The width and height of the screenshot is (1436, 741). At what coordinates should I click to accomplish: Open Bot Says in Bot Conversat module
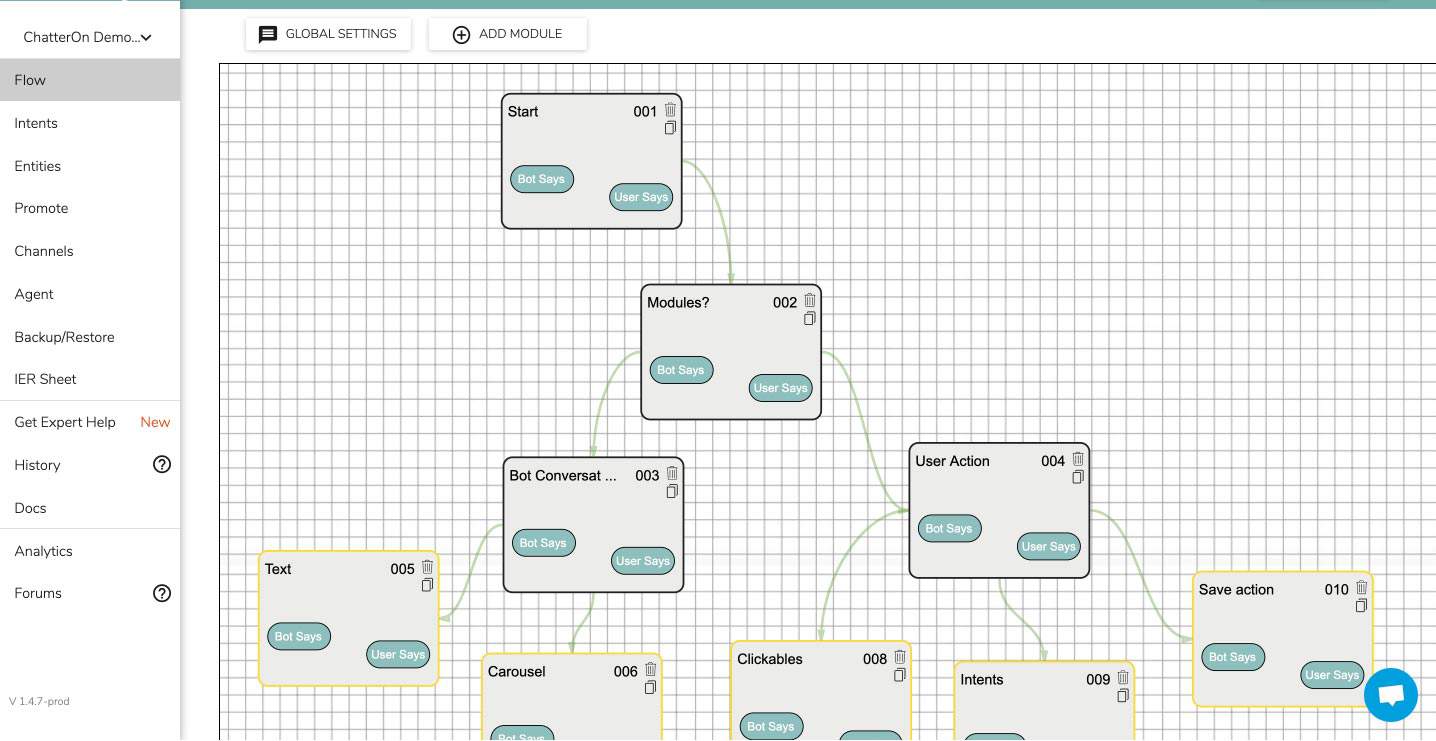543,543
